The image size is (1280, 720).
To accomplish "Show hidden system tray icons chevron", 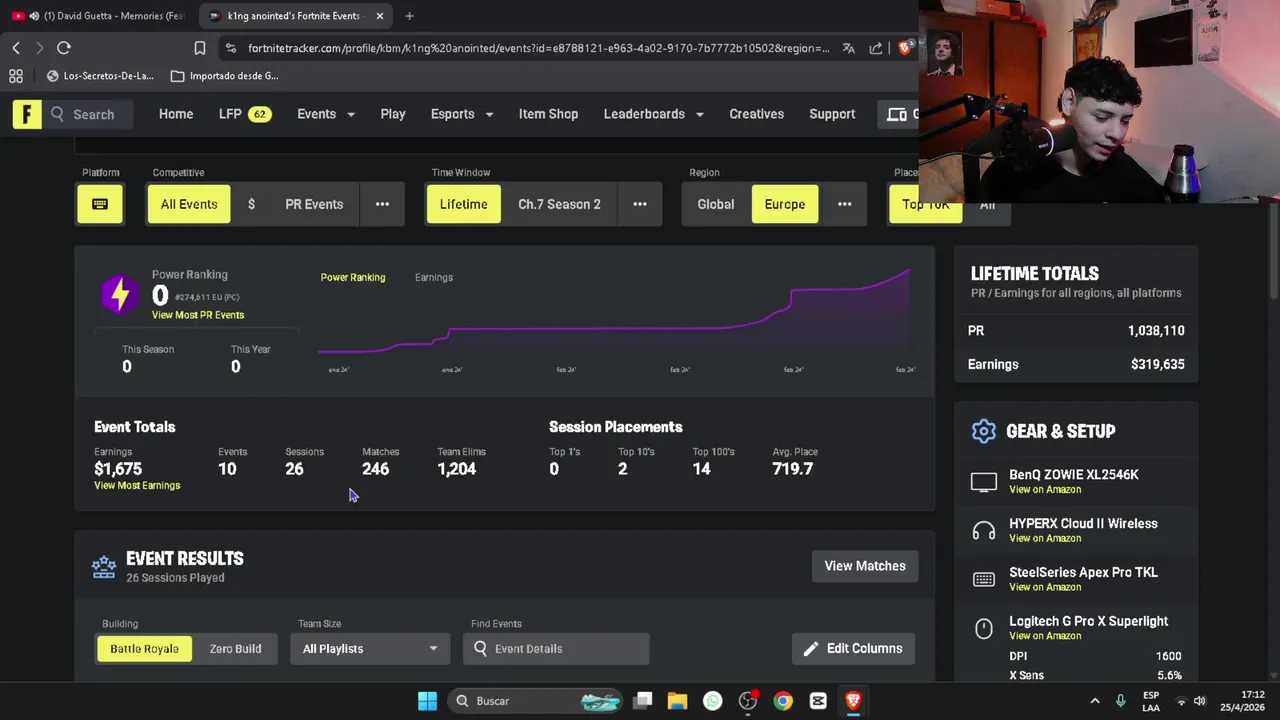I will (x=1095, y=701).
